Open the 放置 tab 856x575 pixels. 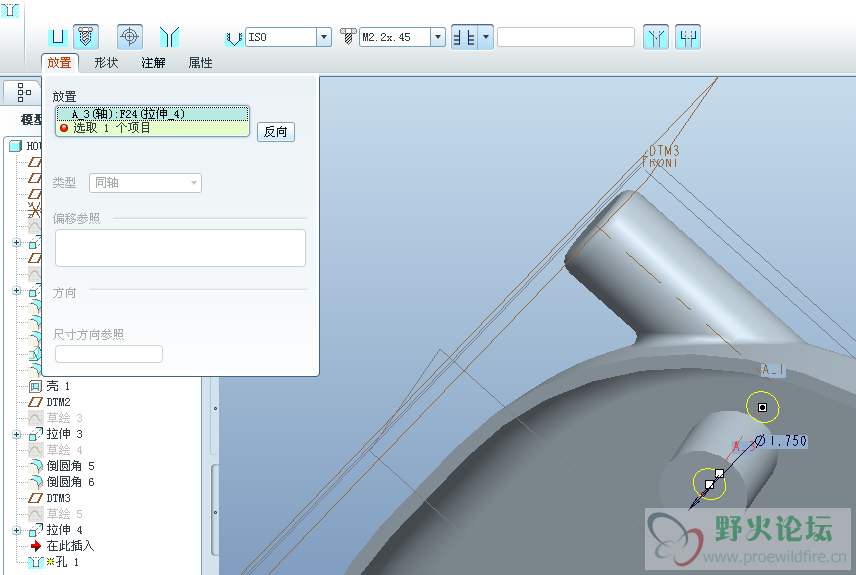coord(60,63)
